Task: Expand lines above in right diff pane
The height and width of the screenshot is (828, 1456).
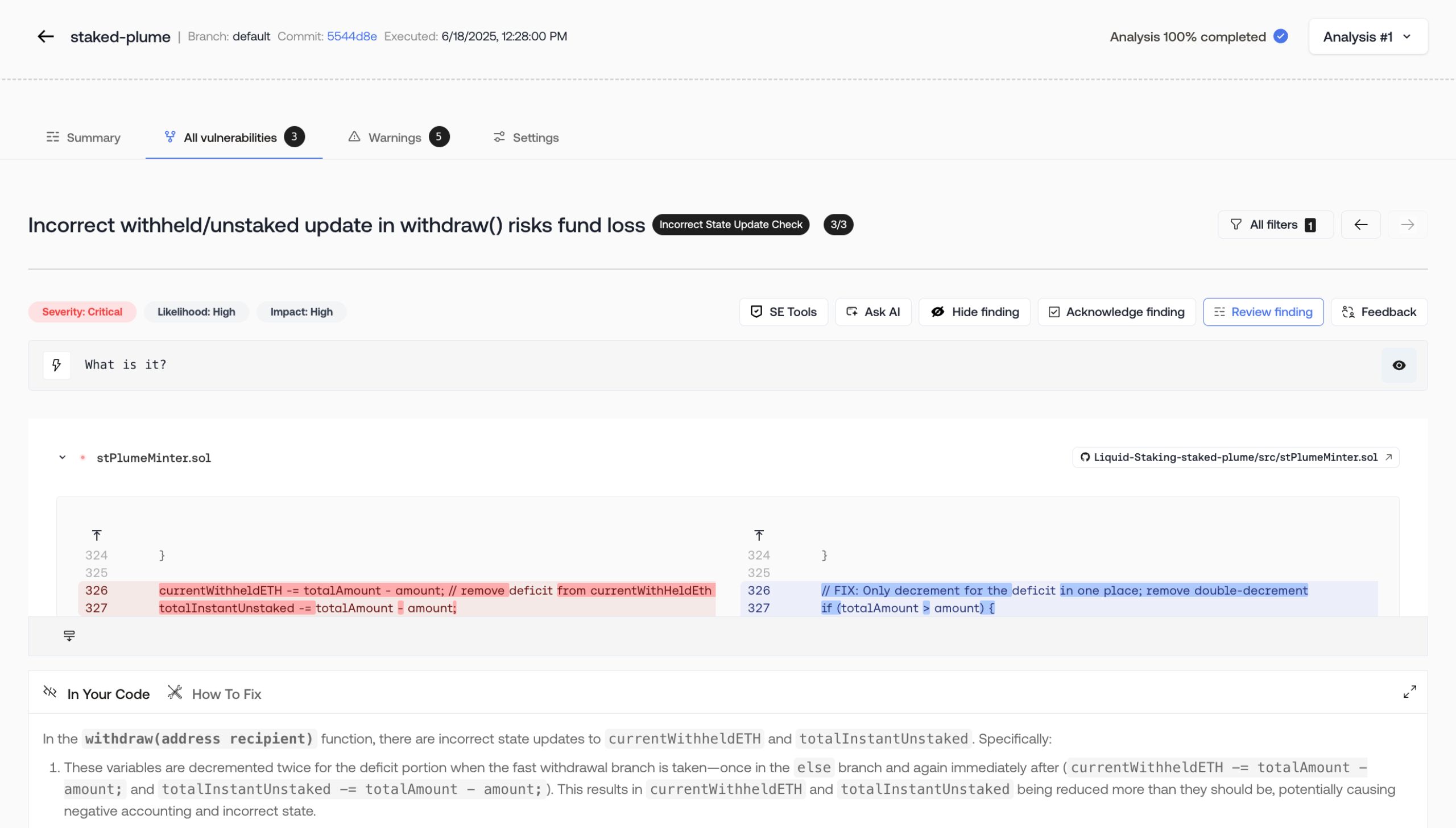Action: 759,535
